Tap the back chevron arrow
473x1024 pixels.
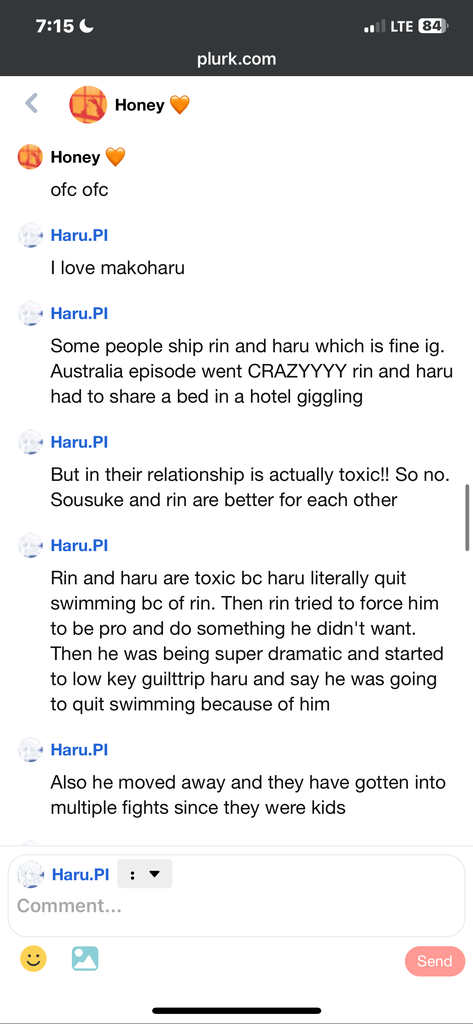[31, 103]
